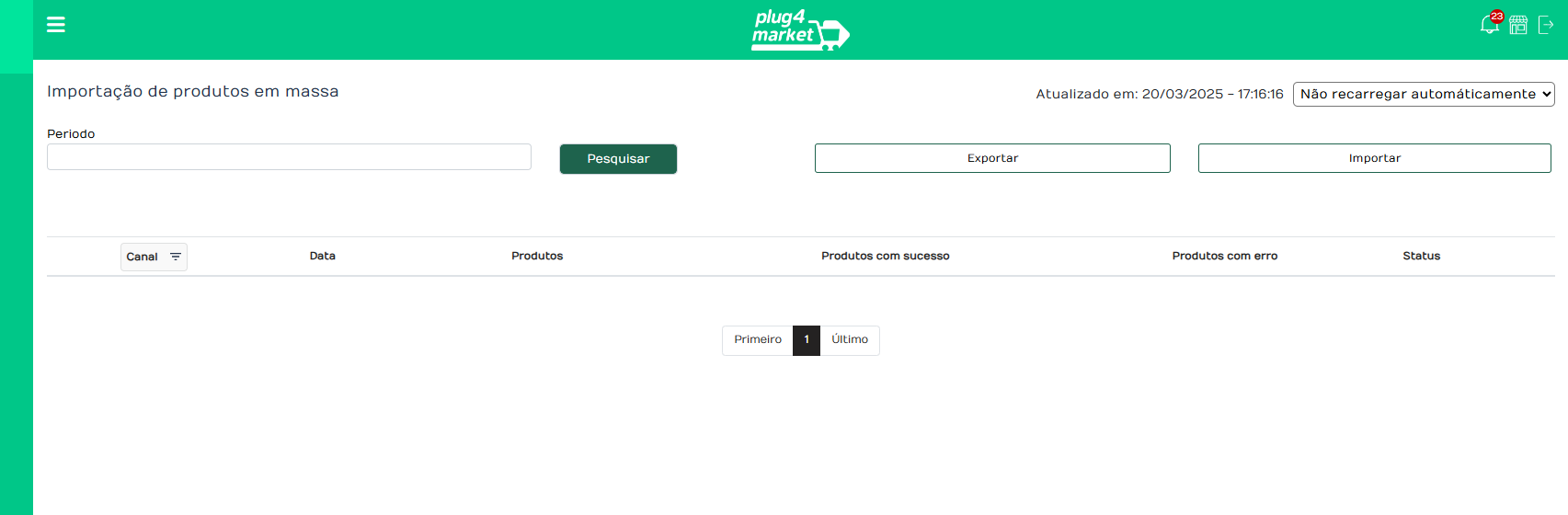Click Produtos com erro column header
The width and height of the screenshot is (1568, 515).
(x=1225, y=257)
